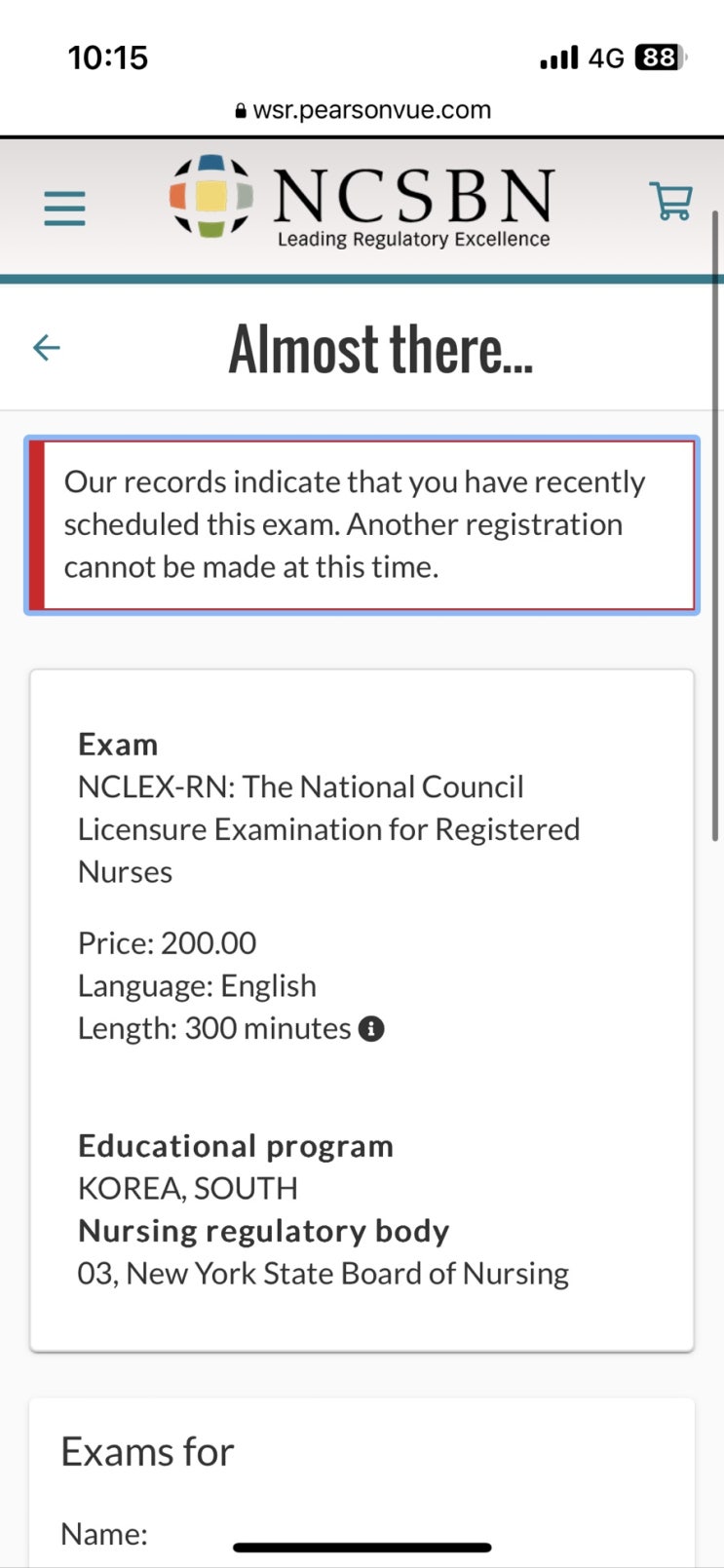
Task: Open the hamburger navigation menu
Action: coord(64,208)
